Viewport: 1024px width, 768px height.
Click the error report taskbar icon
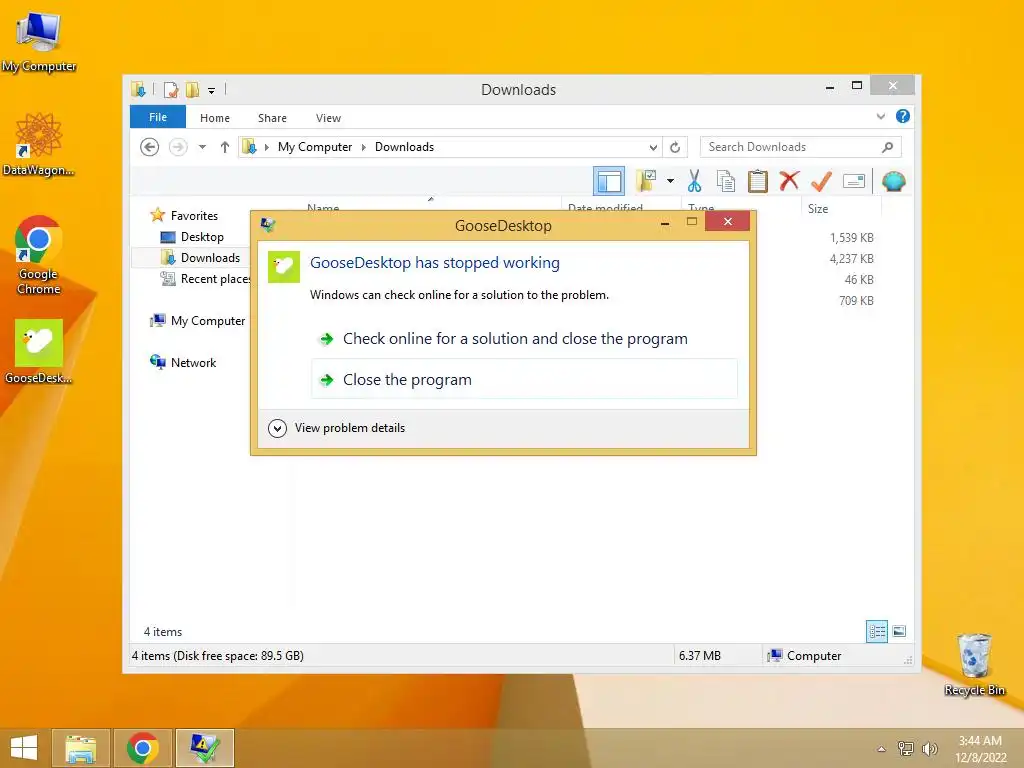point(204,748)
